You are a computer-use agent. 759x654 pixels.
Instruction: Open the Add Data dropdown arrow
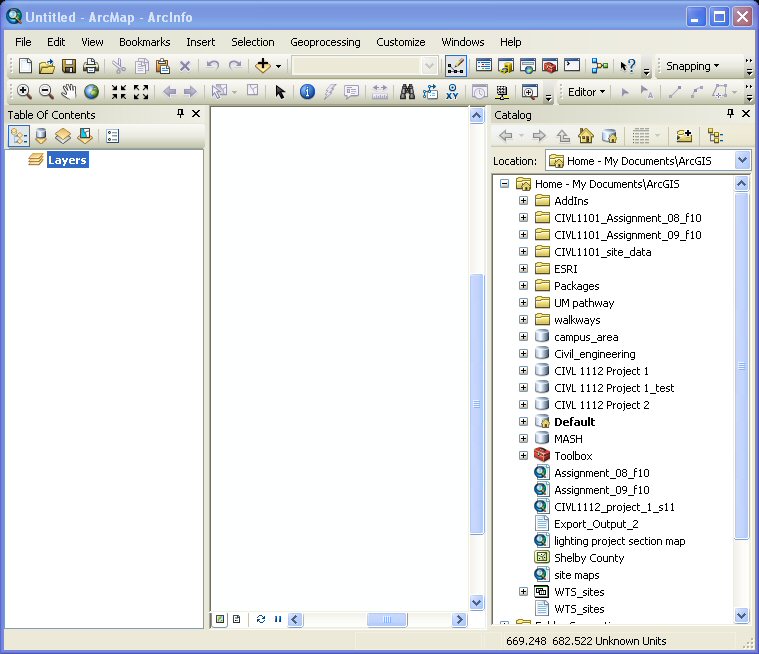pos(278,66)
